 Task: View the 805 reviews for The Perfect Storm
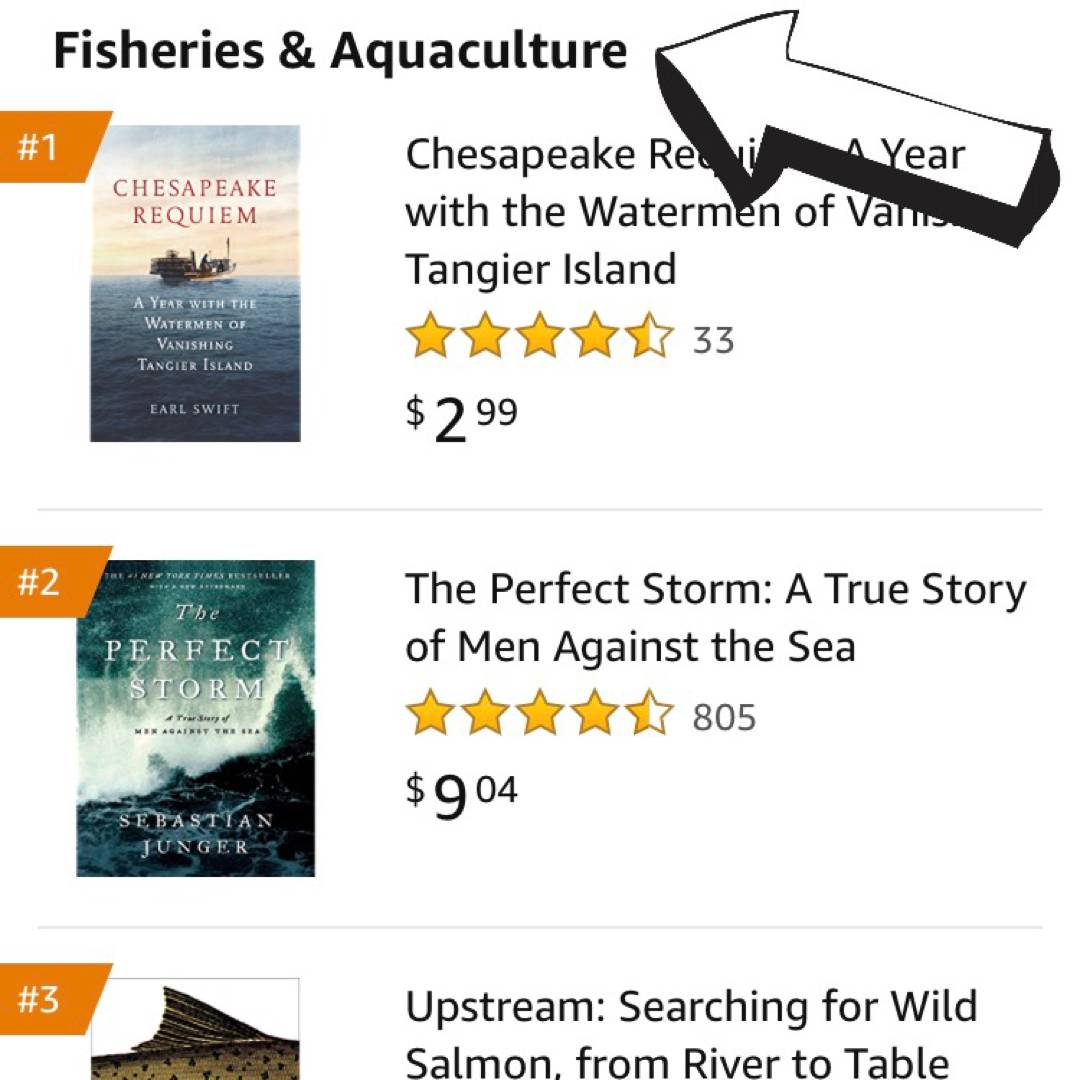pyautogui.click(x=724, y=717)
